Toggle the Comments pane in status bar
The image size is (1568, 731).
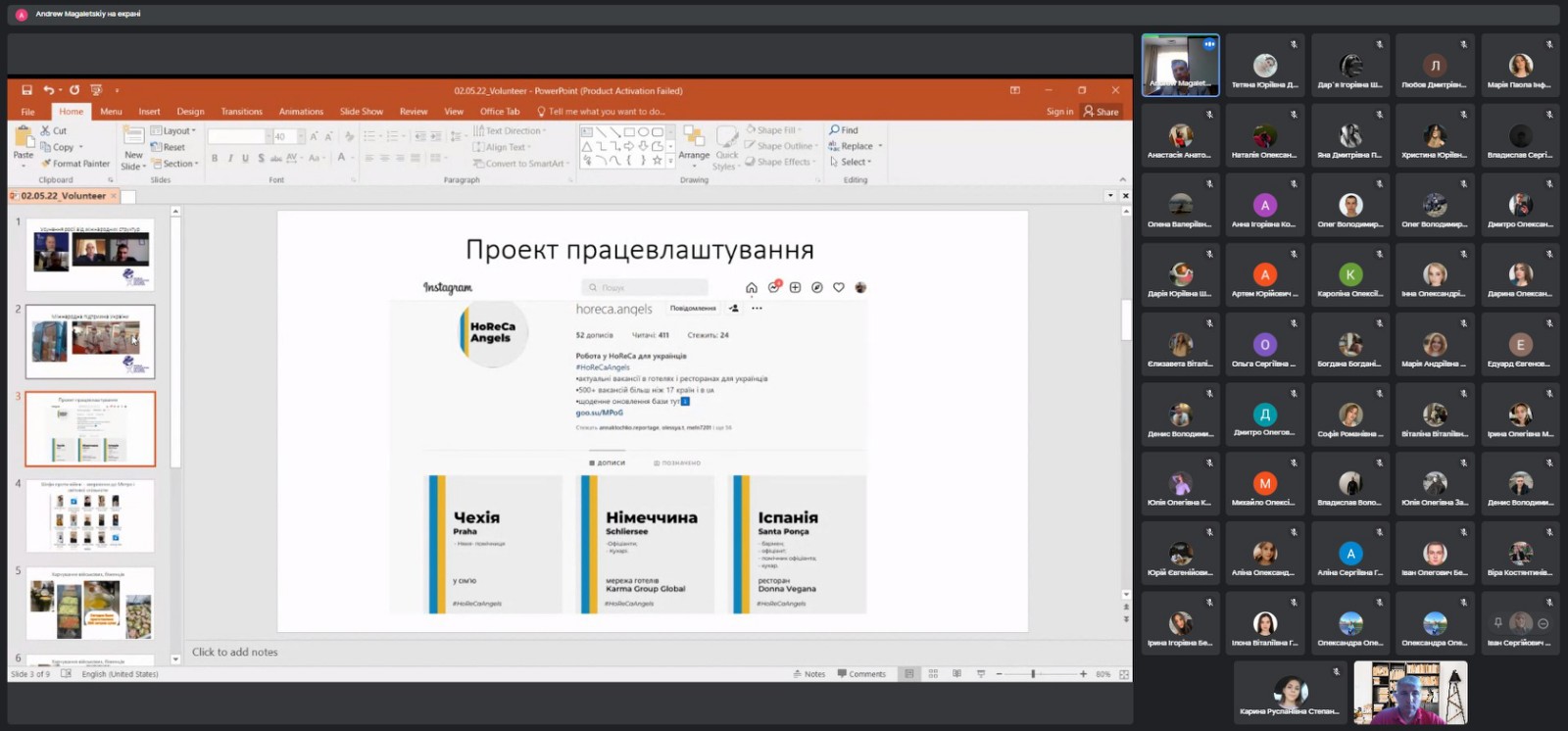[861, 674]
